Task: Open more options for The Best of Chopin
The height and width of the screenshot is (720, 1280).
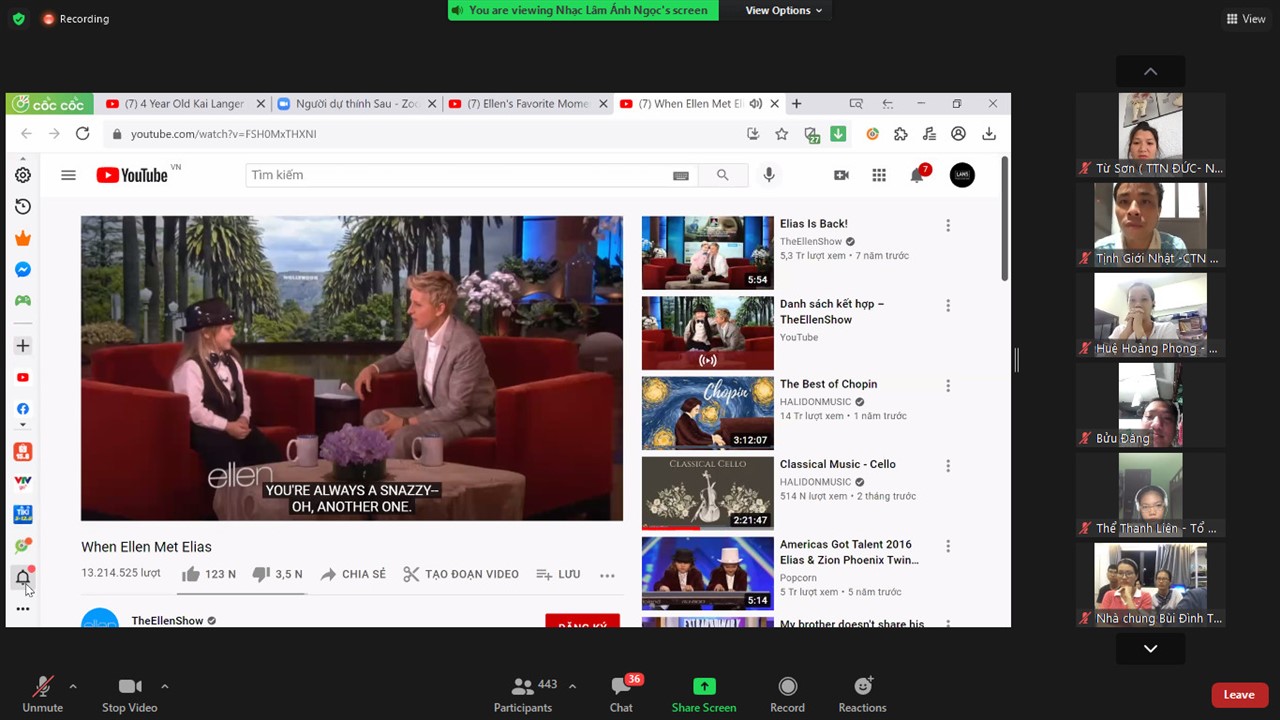Action: (x=948, y=386)
